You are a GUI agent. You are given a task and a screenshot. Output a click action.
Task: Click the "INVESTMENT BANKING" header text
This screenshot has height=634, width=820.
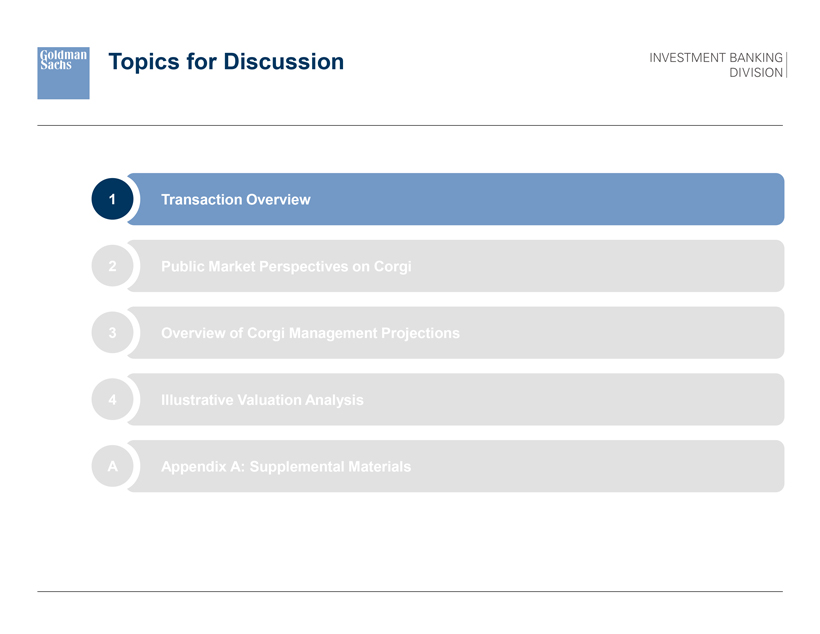click(715, 57)
